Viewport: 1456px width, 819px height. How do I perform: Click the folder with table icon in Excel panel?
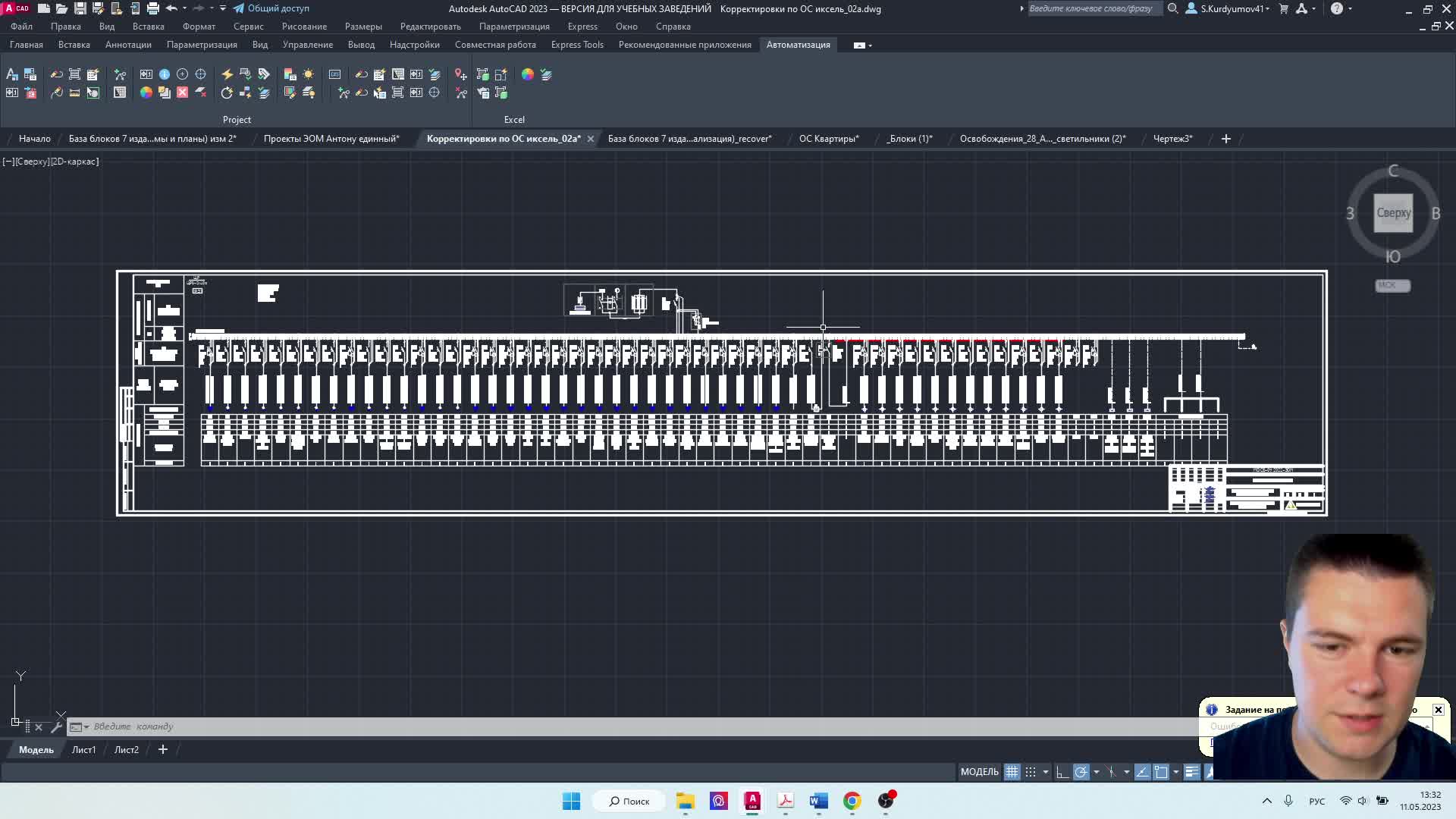pos(483,93)
